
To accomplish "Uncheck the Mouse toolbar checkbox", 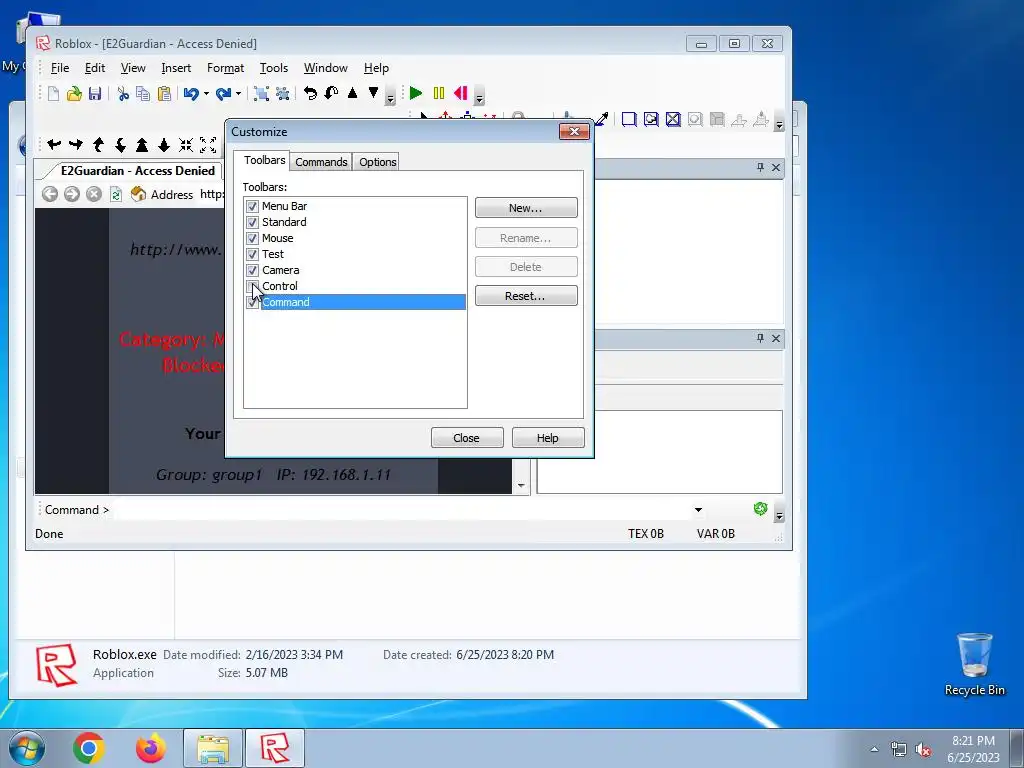I will [x=252, y=238].
